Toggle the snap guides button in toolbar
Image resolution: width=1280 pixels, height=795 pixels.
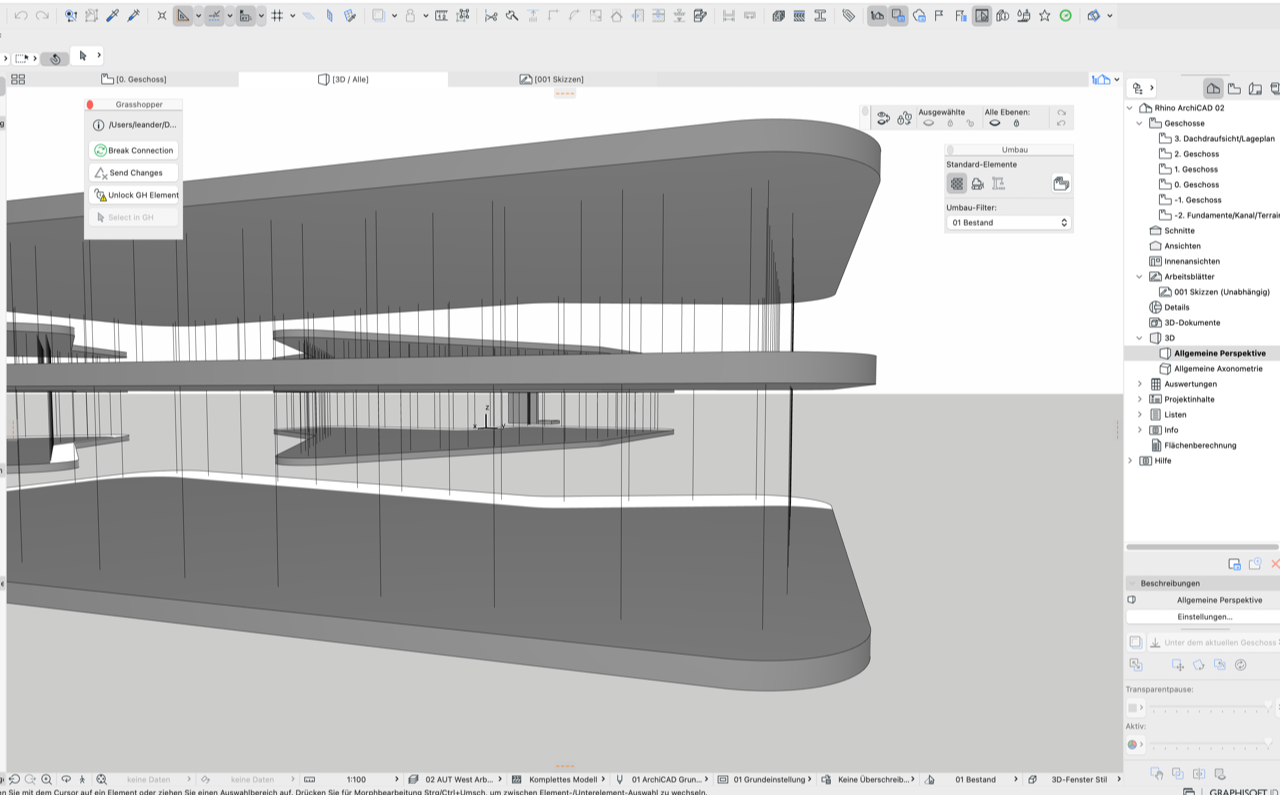(215, 16)
